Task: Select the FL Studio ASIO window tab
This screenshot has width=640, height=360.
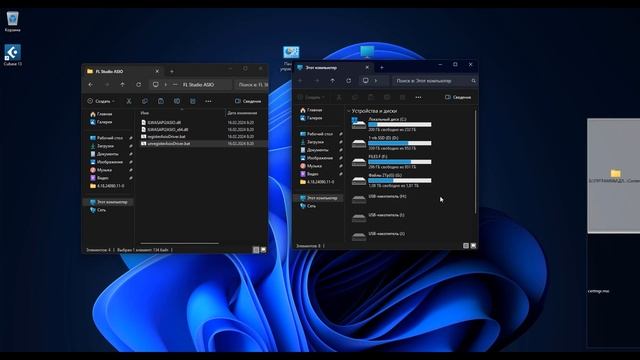Action: click(122, 71)
